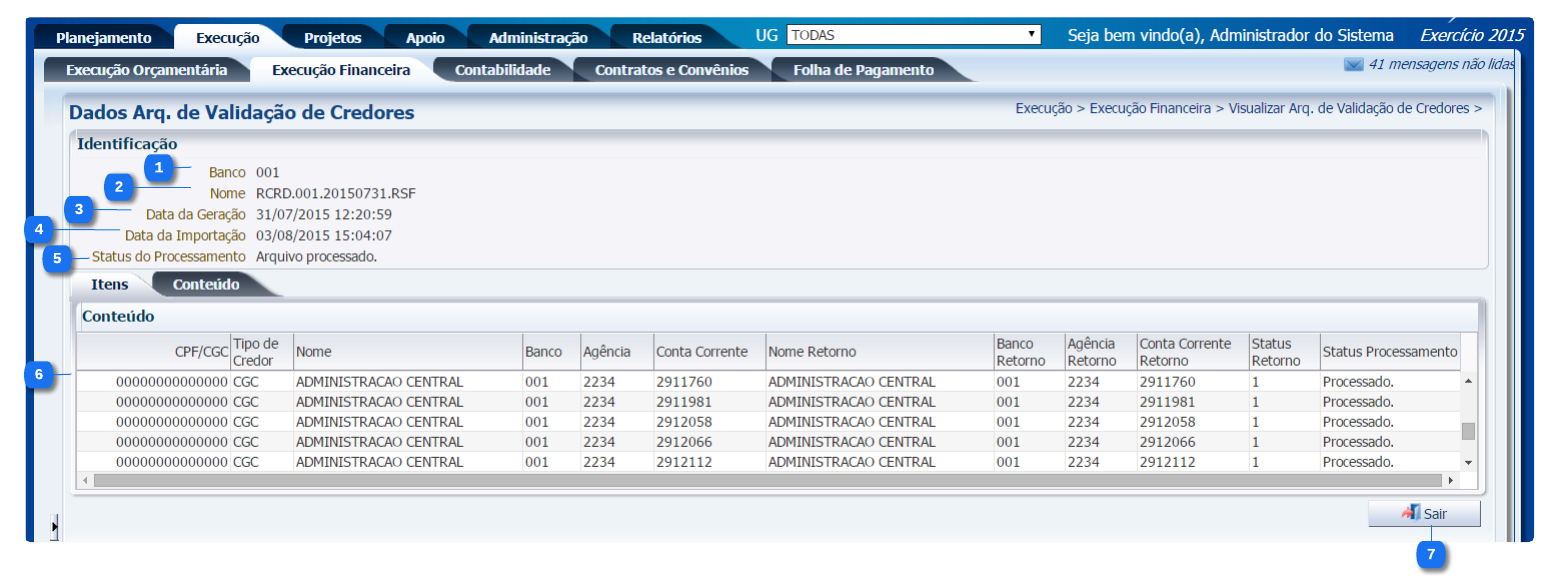Open the Contabilidade sub-tab
This screenshot has width=1563, height=581.
(502, 71)
